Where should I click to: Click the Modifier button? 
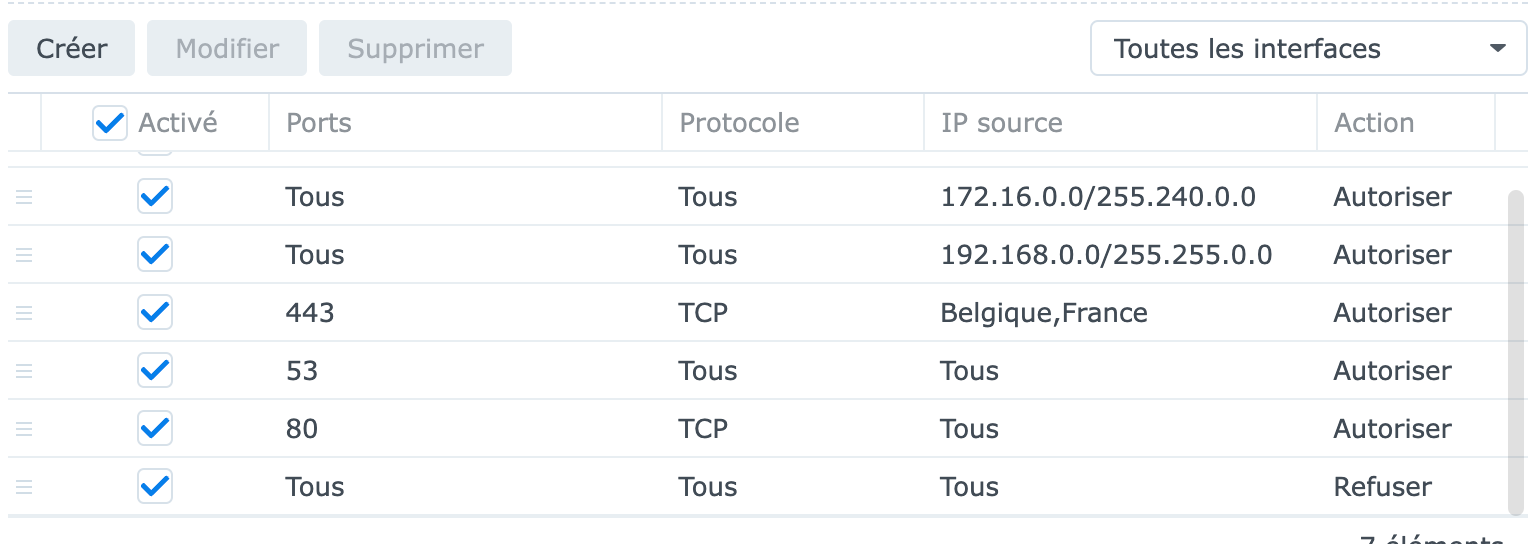click(227, 48)
